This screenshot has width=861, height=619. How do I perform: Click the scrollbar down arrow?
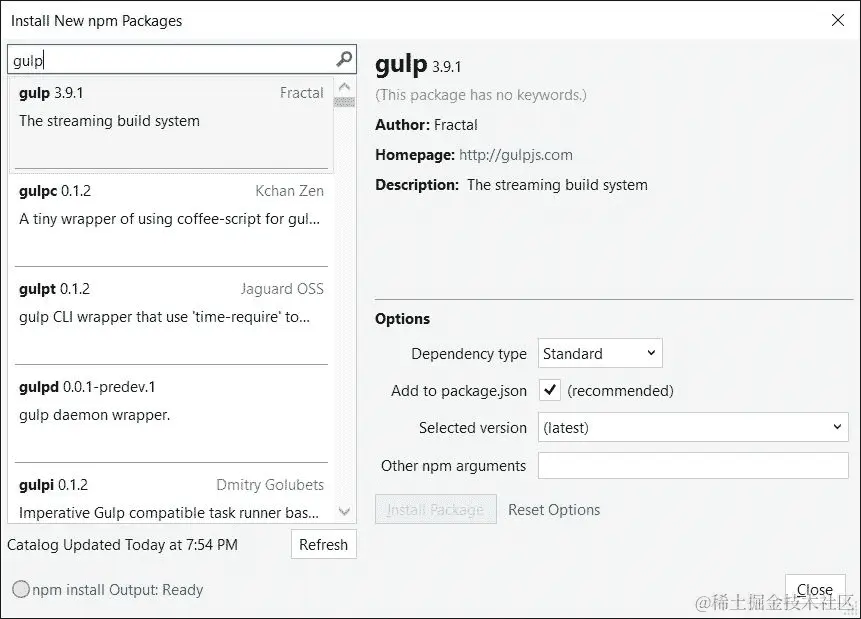click(x=344, y=511)
